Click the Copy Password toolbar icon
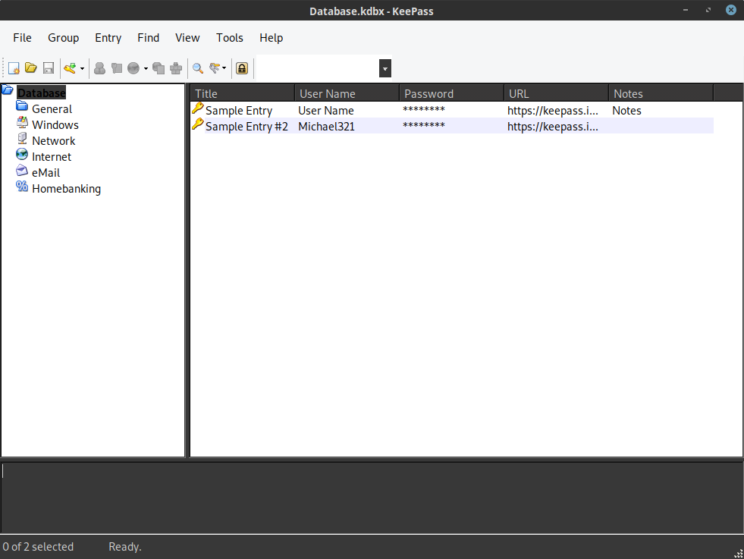Screen dimensions: 744x559 (116, 68)
